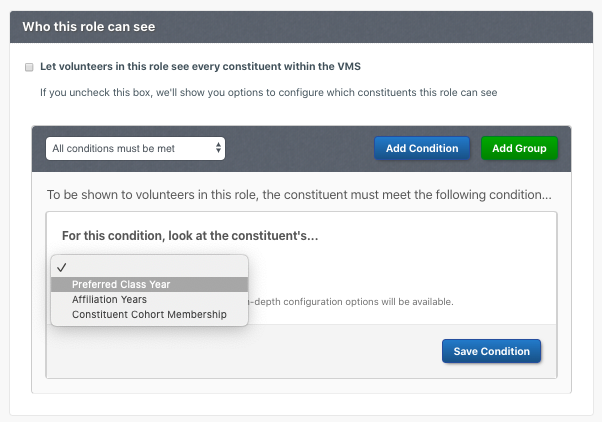Check the see every constituent checkbox
The image size is (602, 422).
pyautogui.click(x=29, y=67)
